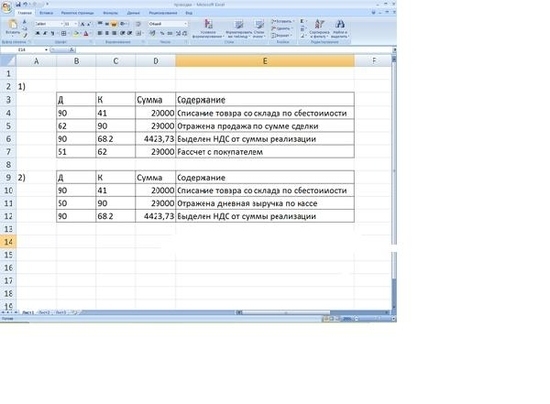Viewport: 550px width, 404px height.
Task: Switch to sheet tab Лист3
Action: 61,312
